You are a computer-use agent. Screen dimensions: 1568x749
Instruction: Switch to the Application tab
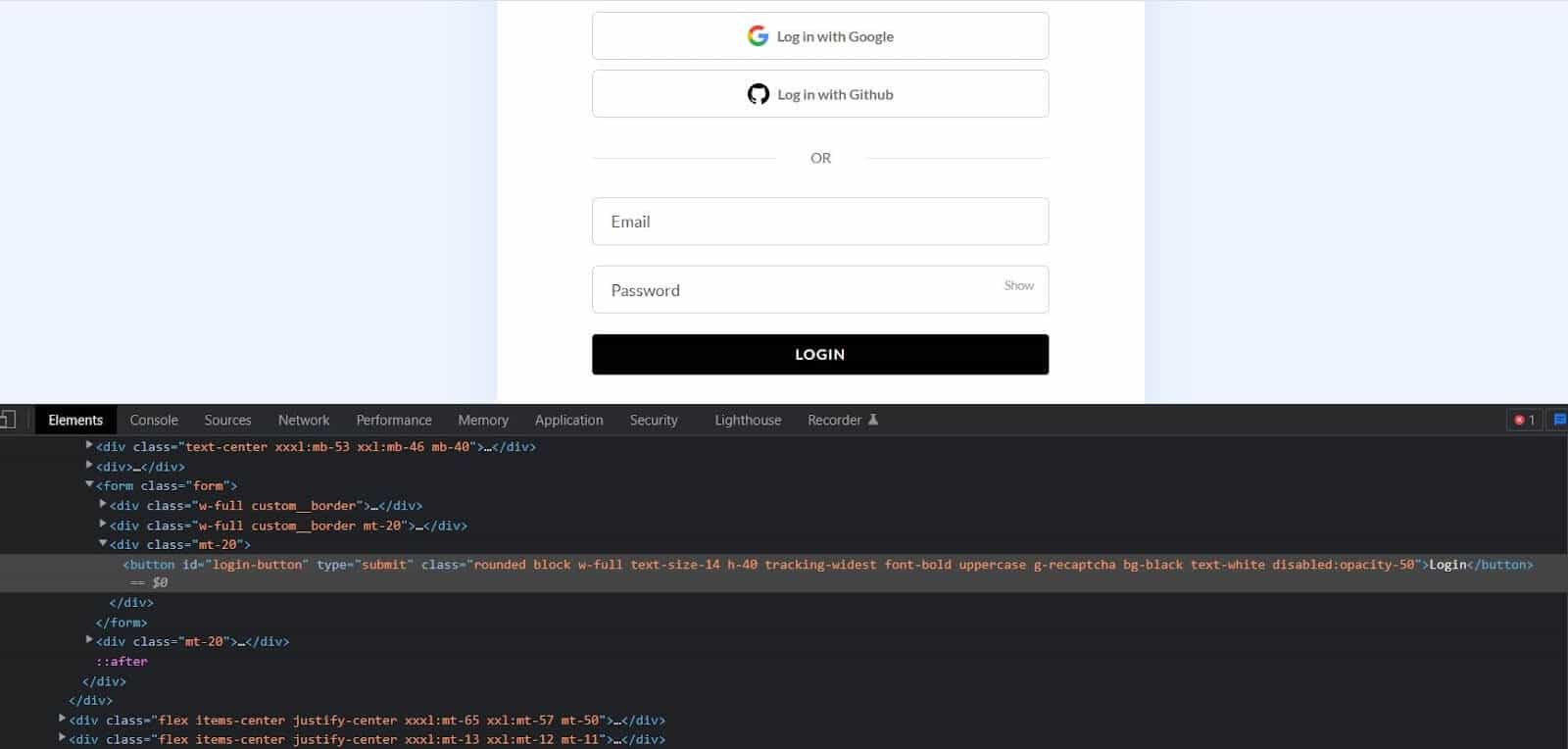coord(569,420)
